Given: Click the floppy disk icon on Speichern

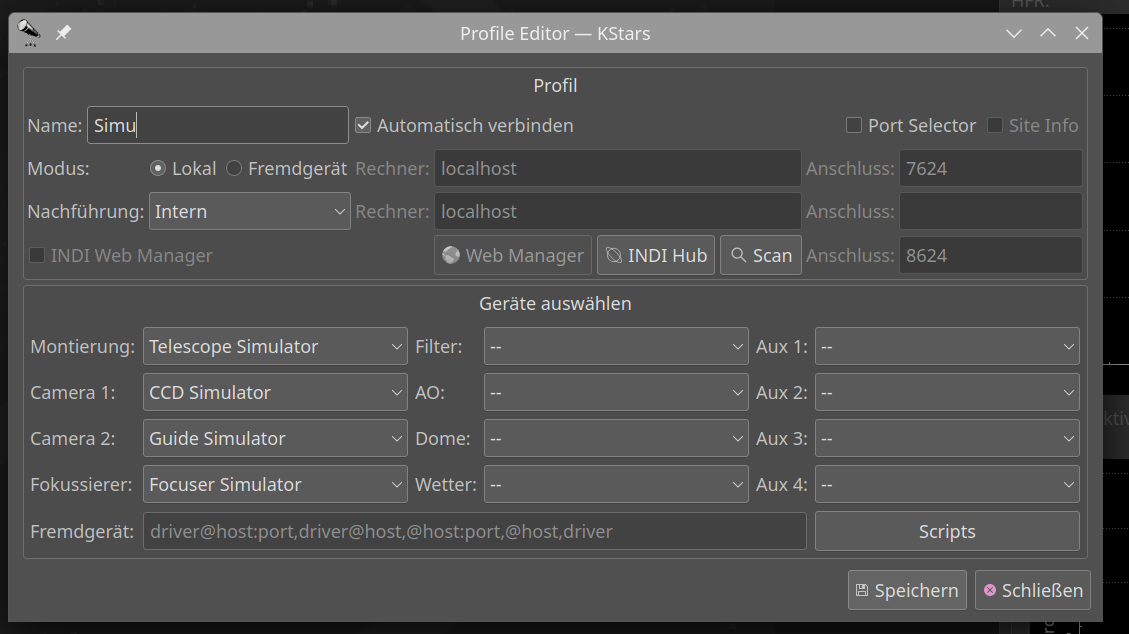Looking at the screenshot, I should point(861,590).
